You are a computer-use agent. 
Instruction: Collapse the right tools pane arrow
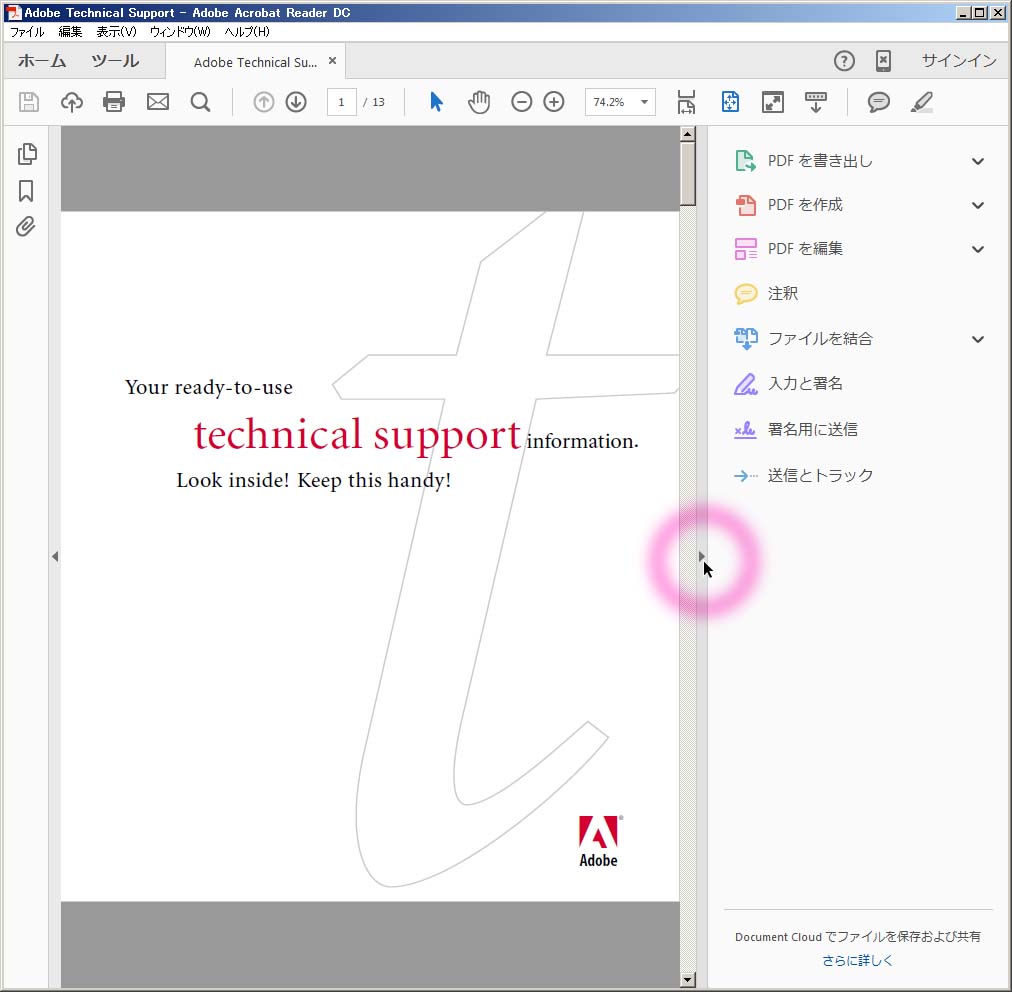click(702, 556)
